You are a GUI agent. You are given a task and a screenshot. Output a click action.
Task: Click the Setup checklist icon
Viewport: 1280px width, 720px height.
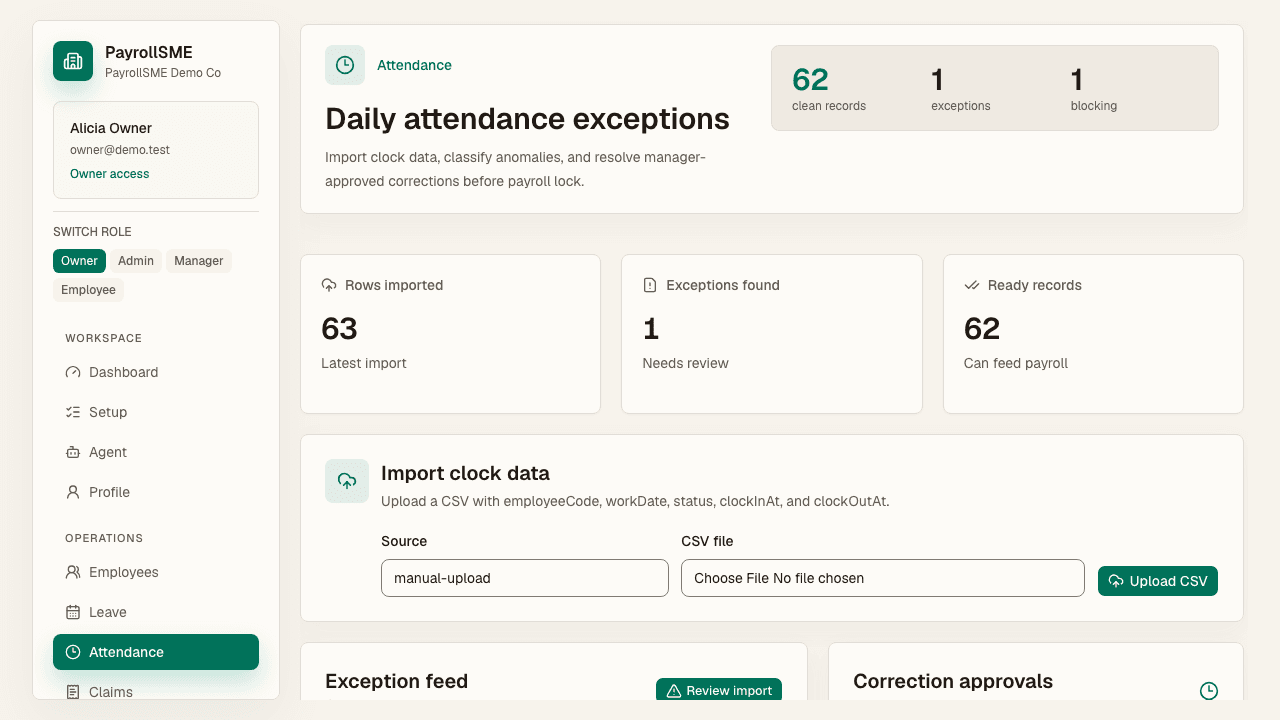(x=73, y=412)
